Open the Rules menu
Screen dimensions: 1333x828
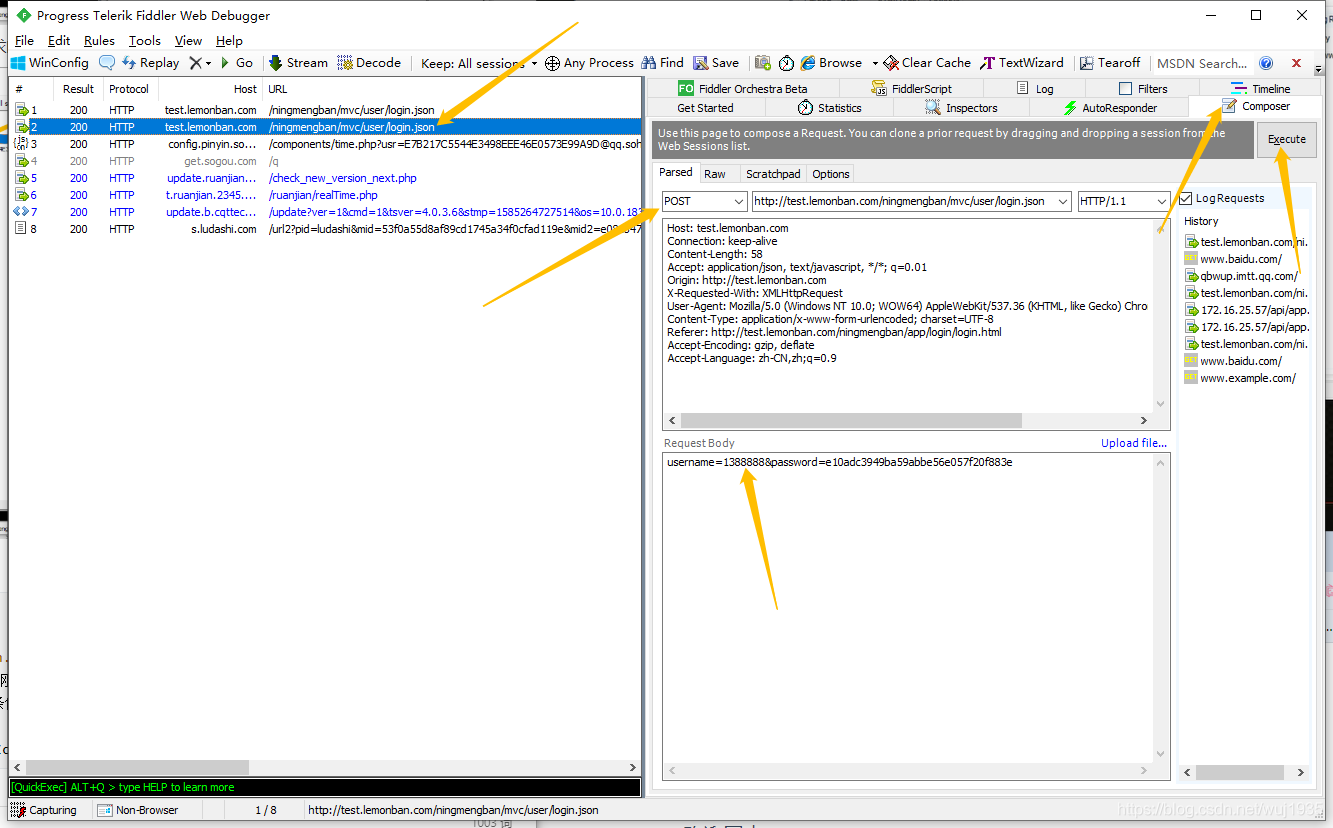(x=99, y=41)
